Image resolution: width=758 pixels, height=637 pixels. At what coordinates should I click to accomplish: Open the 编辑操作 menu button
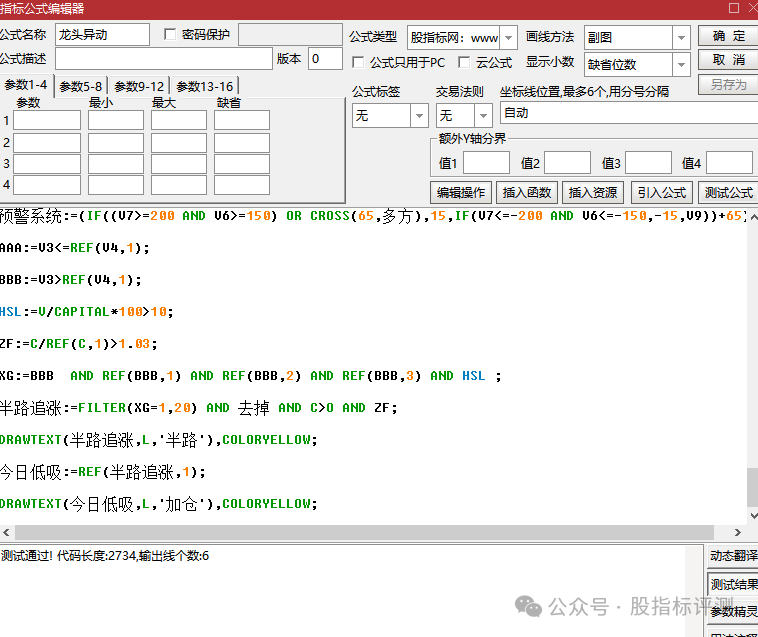tap(461, 192)
